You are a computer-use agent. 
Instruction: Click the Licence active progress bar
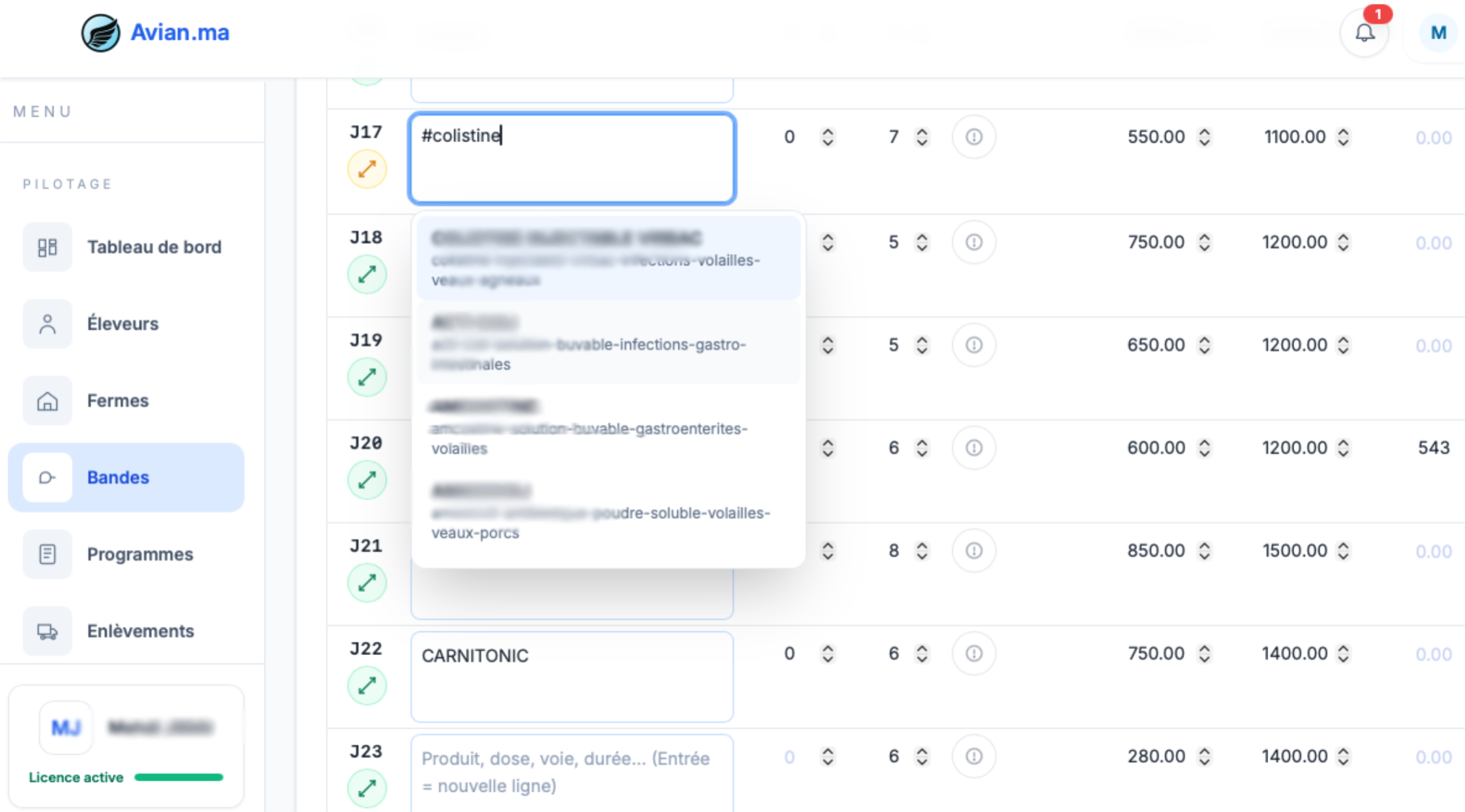[x=178, y=777]
